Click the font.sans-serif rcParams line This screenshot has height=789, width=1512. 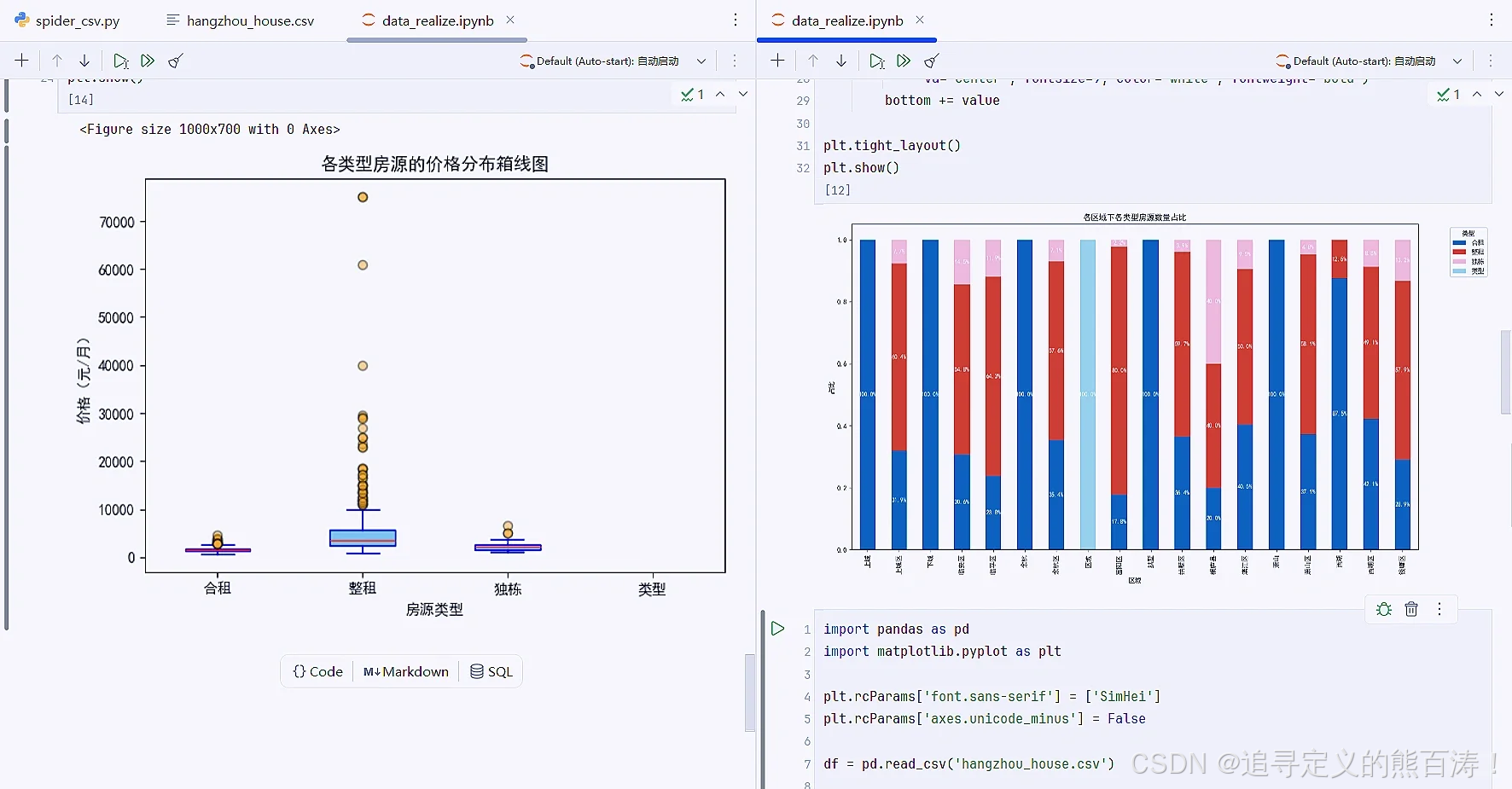pyautogui.click(x=992, y=697)
